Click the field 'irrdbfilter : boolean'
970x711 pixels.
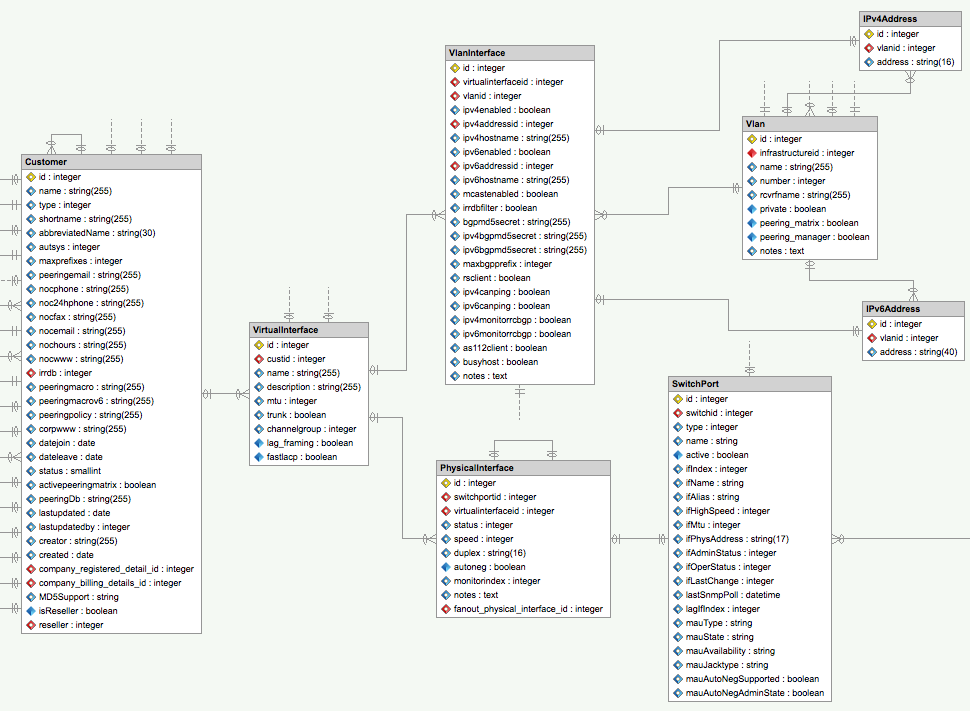500,209
